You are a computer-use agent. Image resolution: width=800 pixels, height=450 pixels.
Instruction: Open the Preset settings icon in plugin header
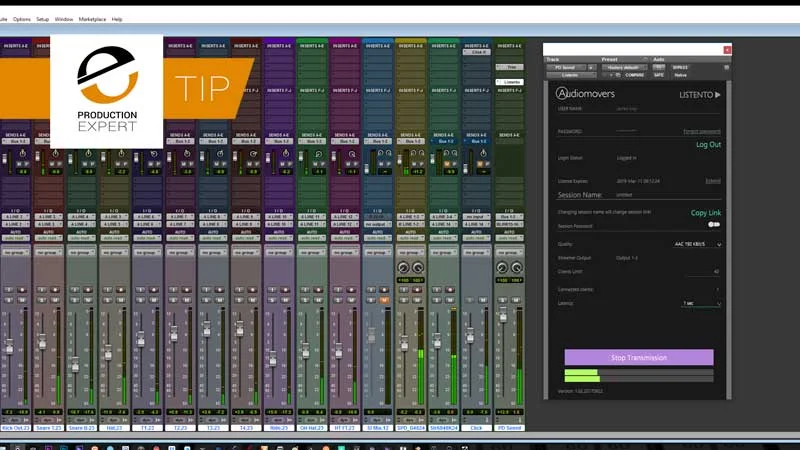(x=645, y=60)
